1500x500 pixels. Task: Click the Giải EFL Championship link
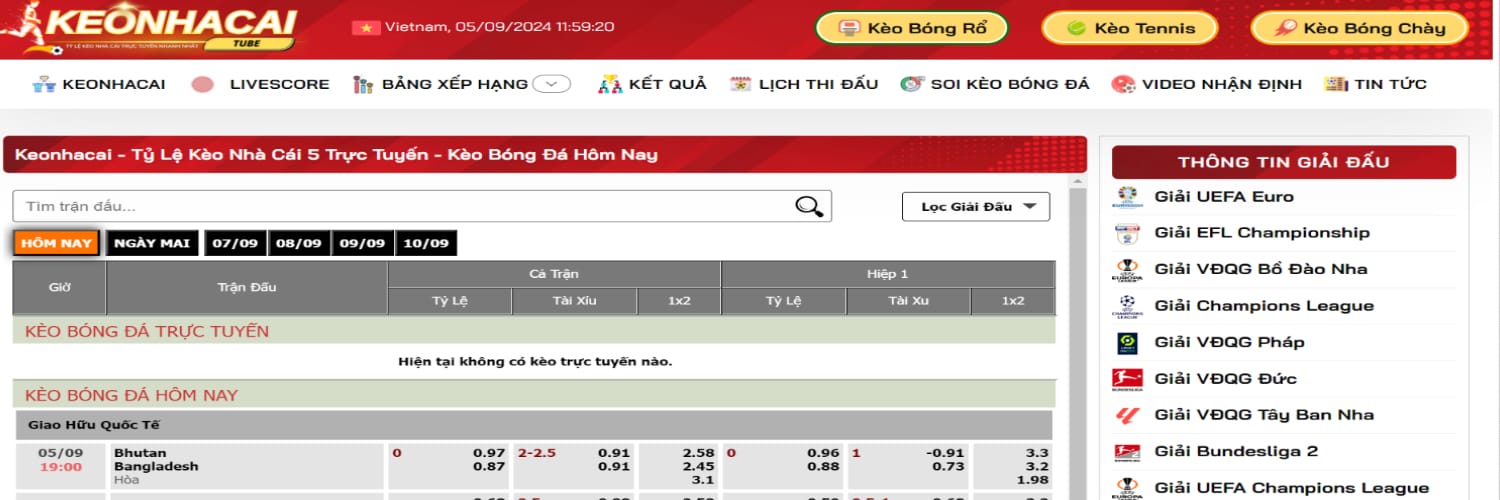(1262, 233)
